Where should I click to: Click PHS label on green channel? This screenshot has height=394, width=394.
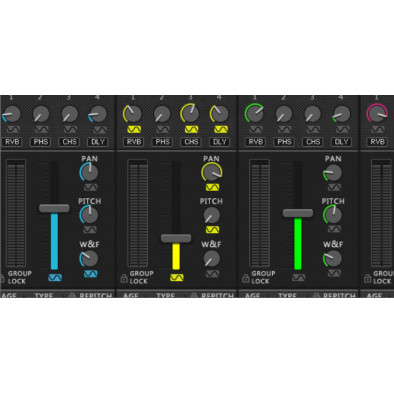point(284,142)
